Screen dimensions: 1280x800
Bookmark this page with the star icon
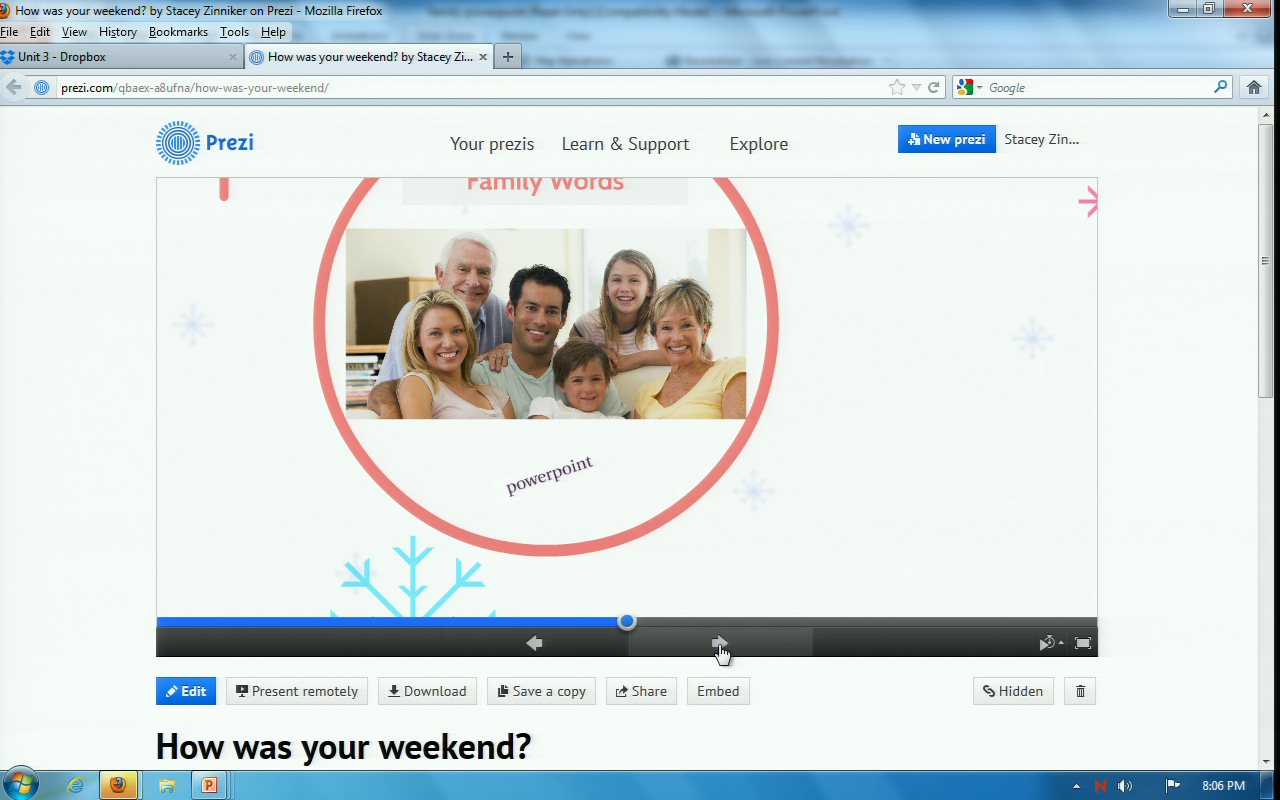click(897, 88)
